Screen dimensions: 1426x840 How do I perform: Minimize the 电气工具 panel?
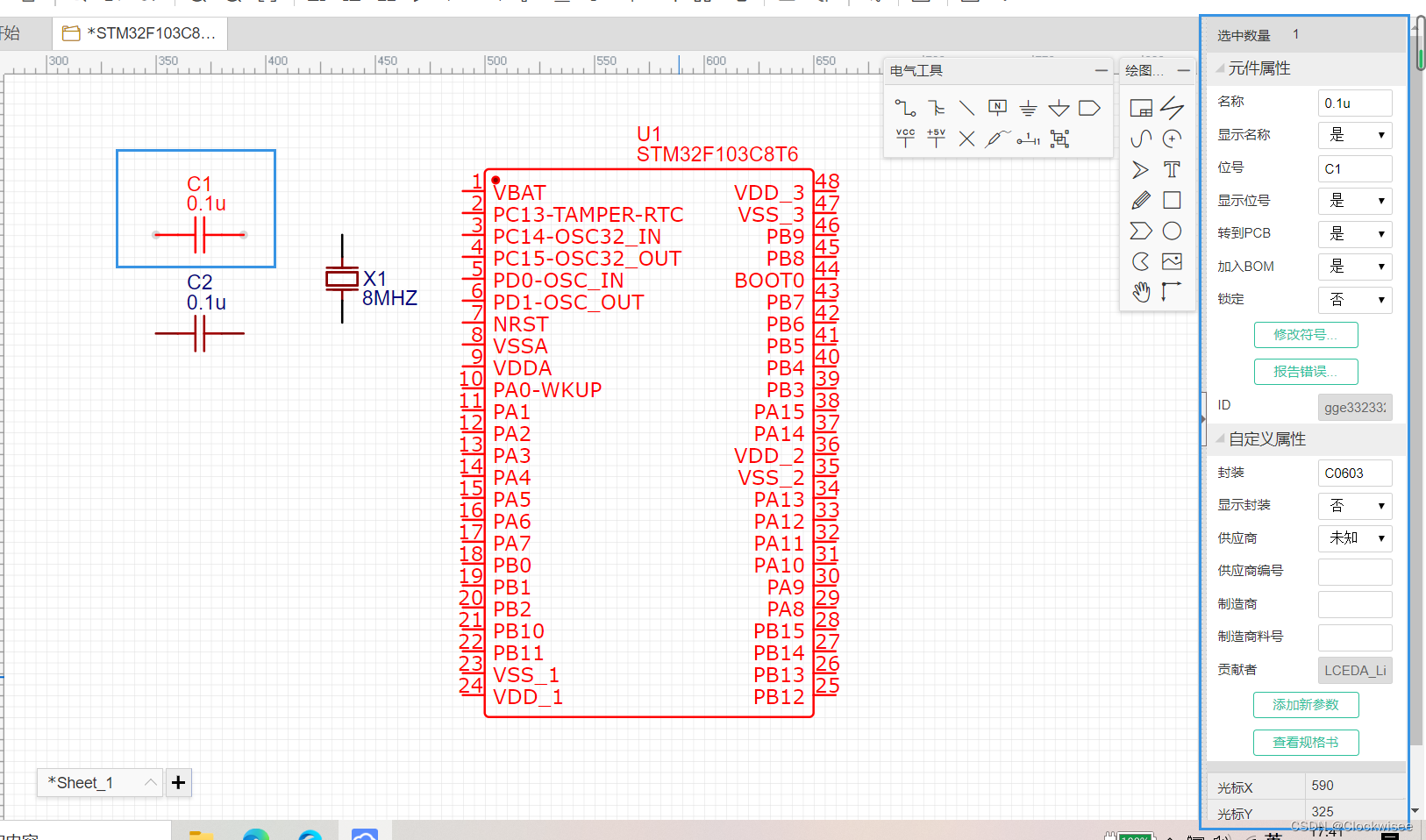(1101, 70)
